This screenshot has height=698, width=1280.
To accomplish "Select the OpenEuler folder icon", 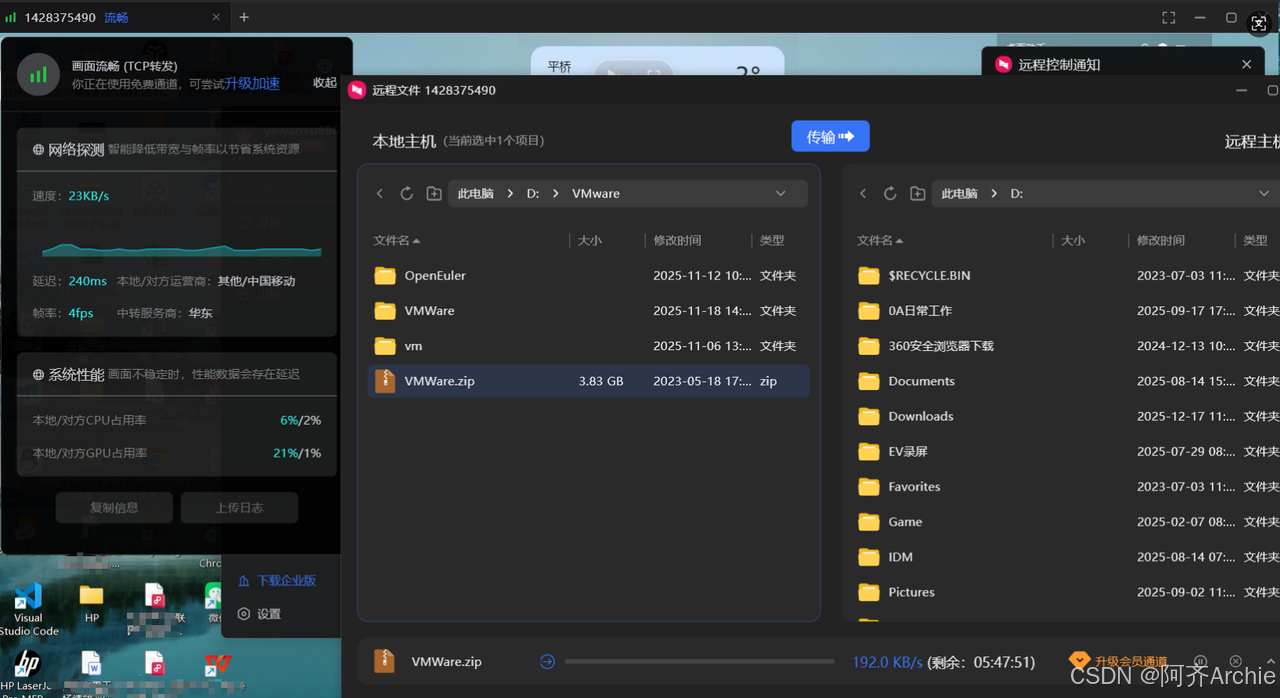I will 385,276.
